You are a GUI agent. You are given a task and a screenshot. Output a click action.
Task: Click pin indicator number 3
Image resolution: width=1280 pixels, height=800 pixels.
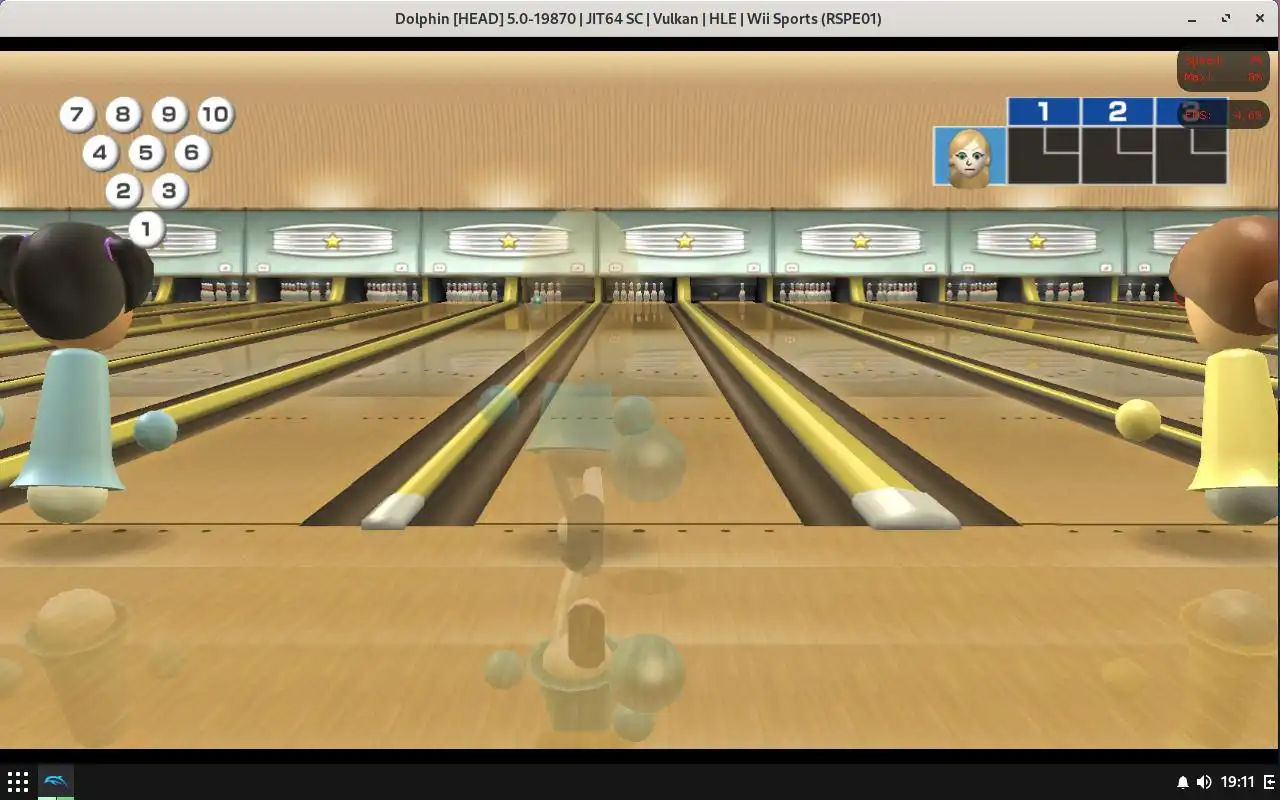pyautogui.click(x=169, y=191)
